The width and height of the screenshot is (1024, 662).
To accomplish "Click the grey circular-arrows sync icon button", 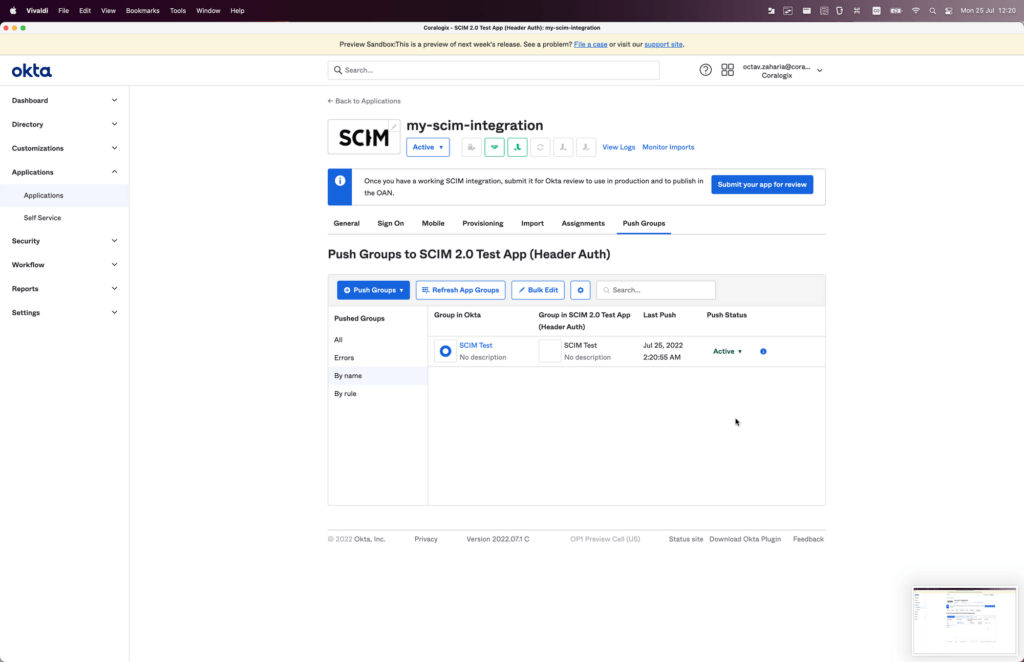I will click(x=540, y=147).
